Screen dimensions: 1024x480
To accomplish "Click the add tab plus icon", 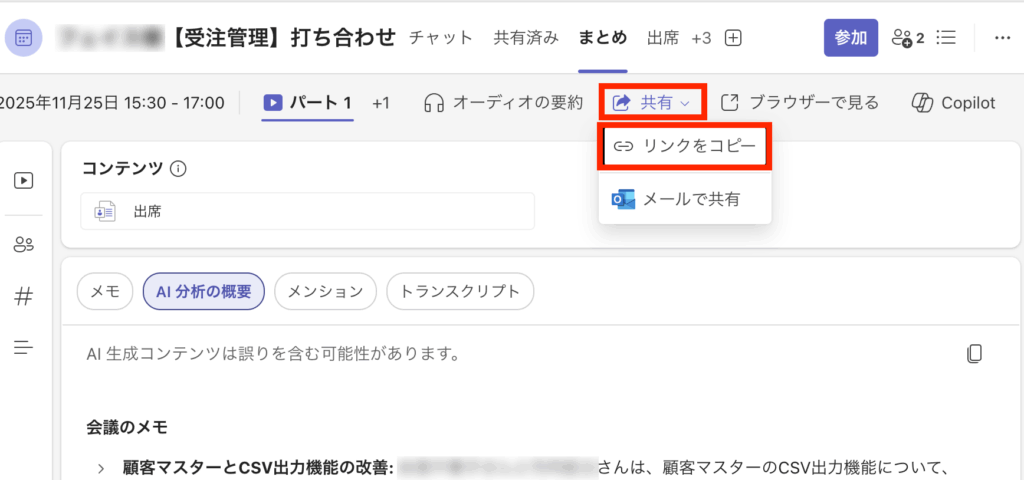I will tap(733, 38).
